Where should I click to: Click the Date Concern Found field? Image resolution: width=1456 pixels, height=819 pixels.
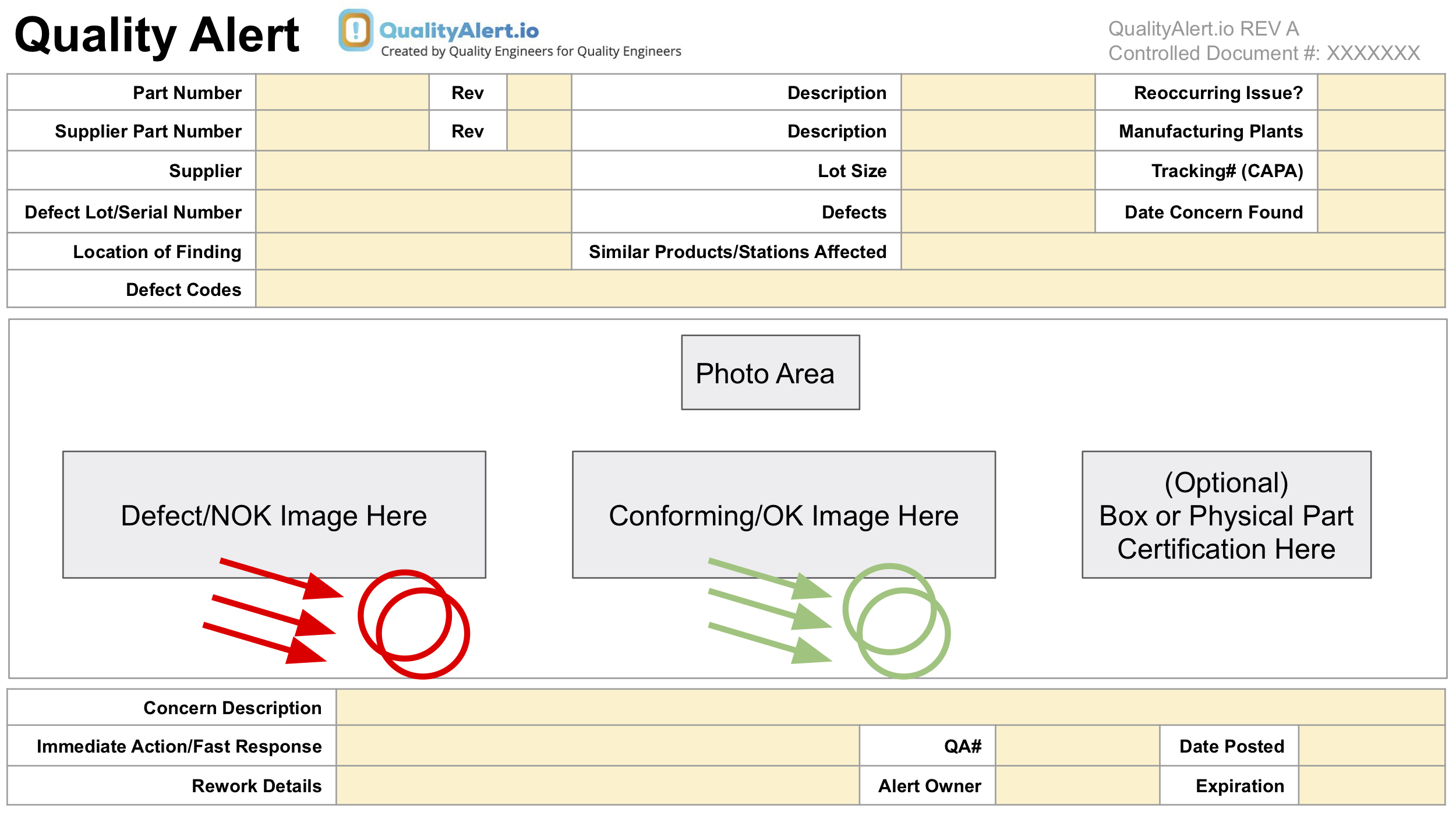[x=1381, y=212]
